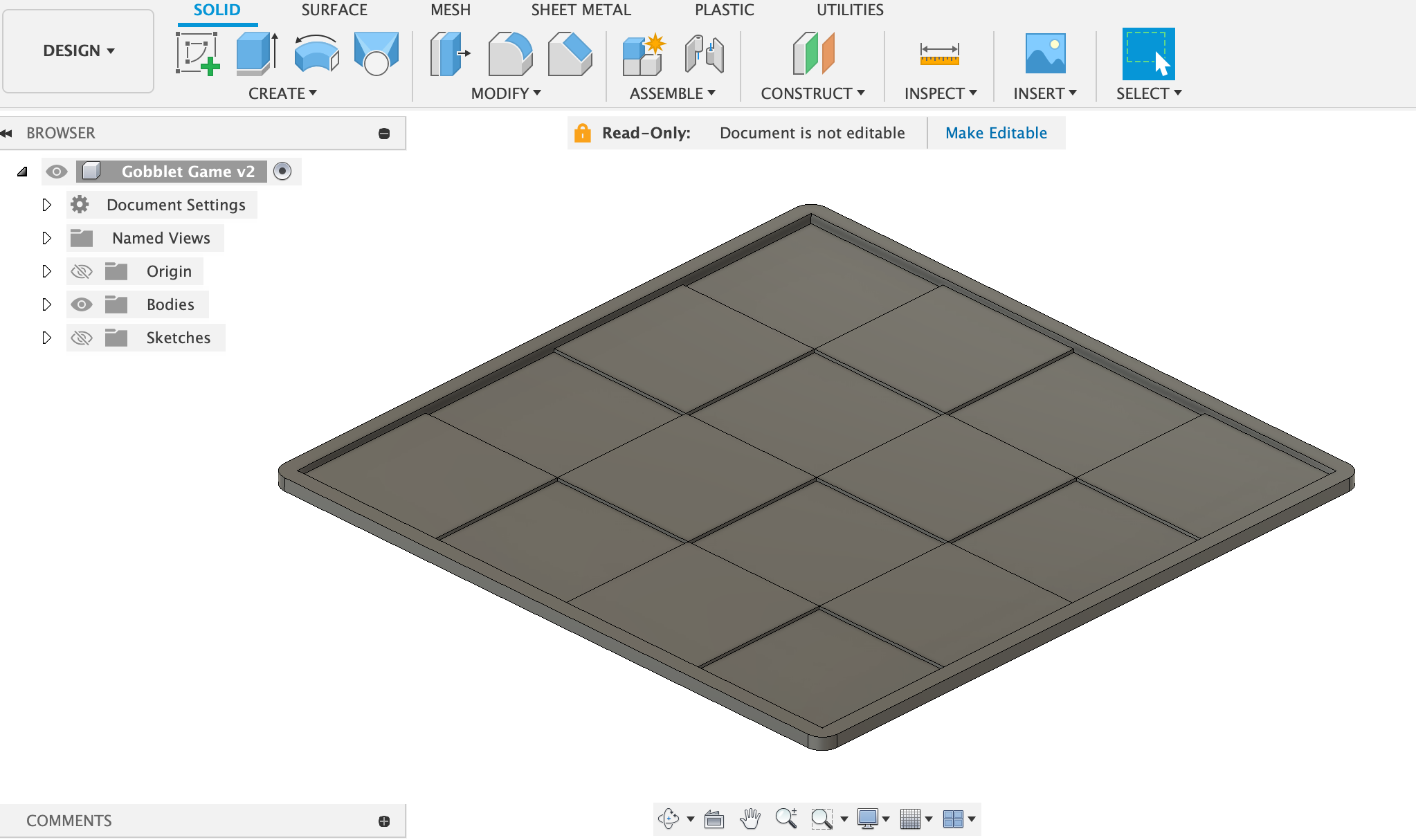The image size is (1416, 840).
Task: Click the Make Editable link
Action: point(996,133)
